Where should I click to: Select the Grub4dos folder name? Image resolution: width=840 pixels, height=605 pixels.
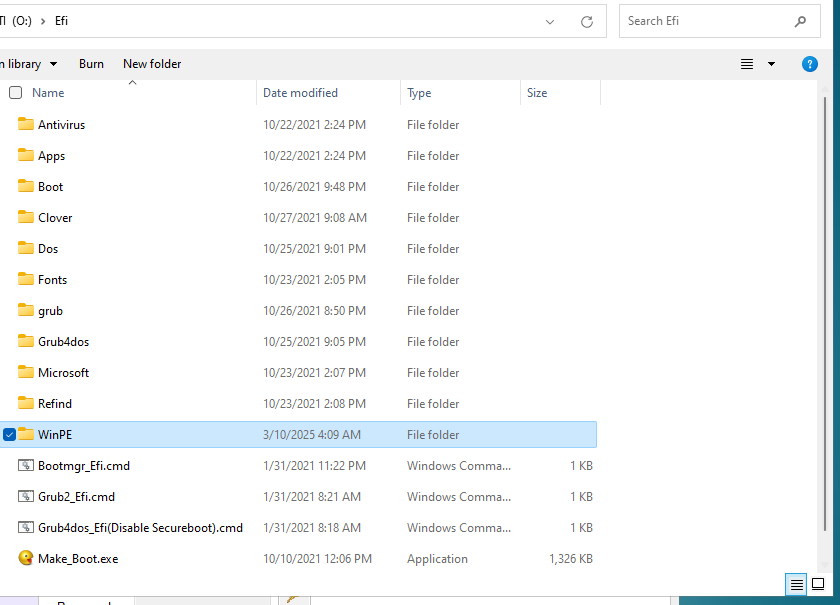point(63,341)
